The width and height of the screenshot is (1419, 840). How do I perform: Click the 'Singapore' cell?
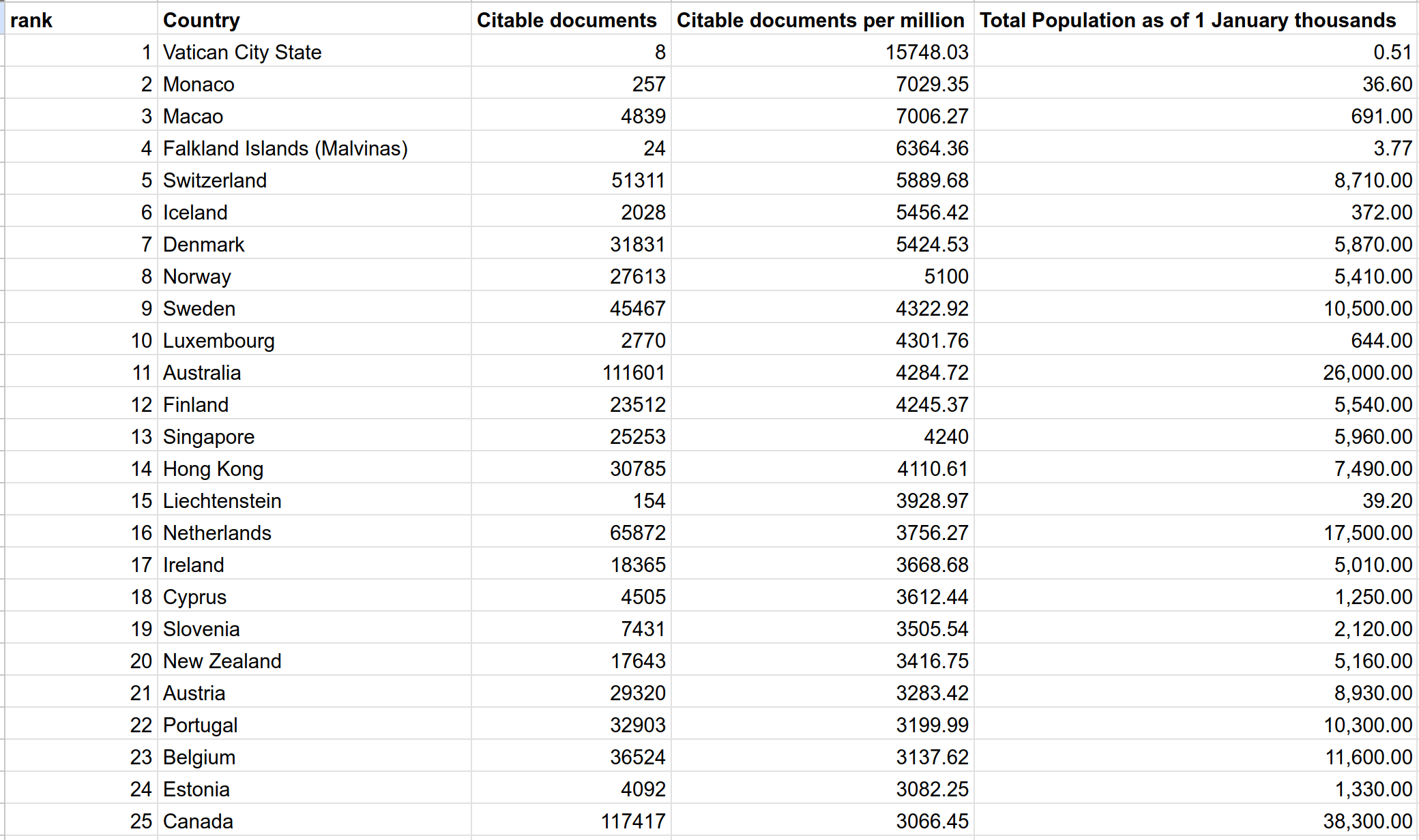click(314, 436)
